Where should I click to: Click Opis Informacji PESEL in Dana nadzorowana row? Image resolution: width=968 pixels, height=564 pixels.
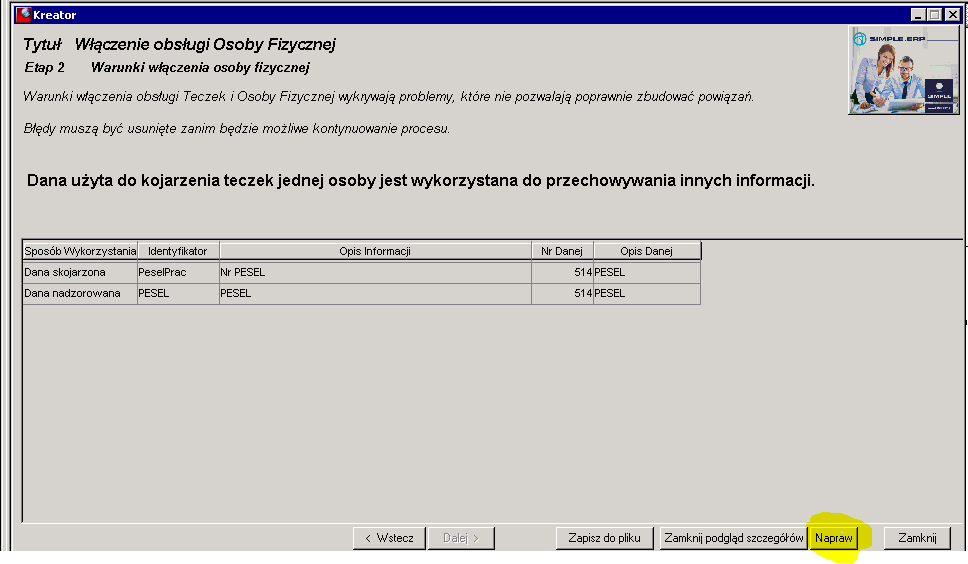[375, 293]
